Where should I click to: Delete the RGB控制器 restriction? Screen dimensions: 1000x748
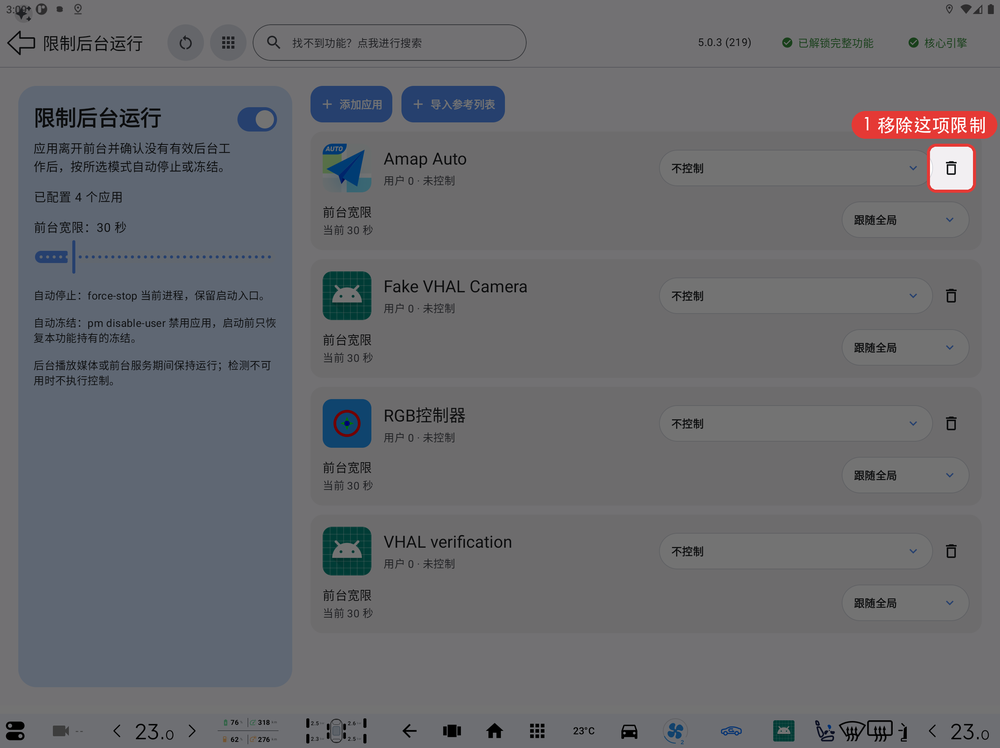[951, 423]
